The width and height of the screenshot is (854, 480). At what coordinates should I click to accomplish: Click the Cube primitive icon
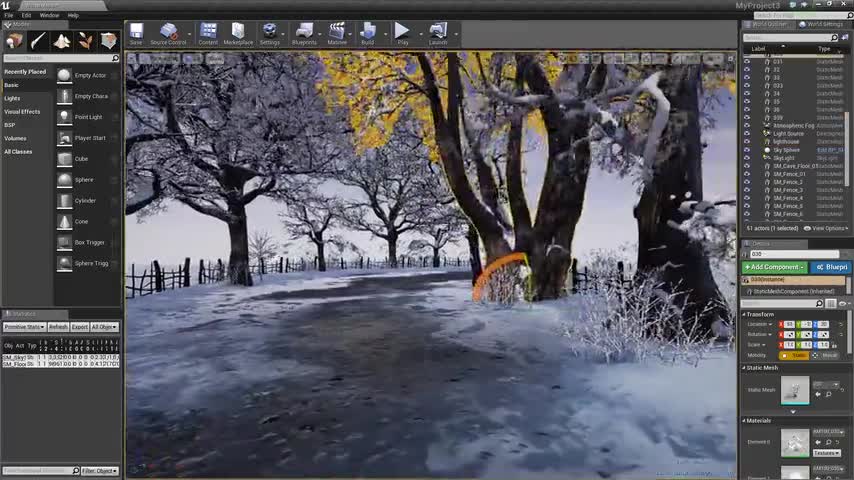(64, 159)
